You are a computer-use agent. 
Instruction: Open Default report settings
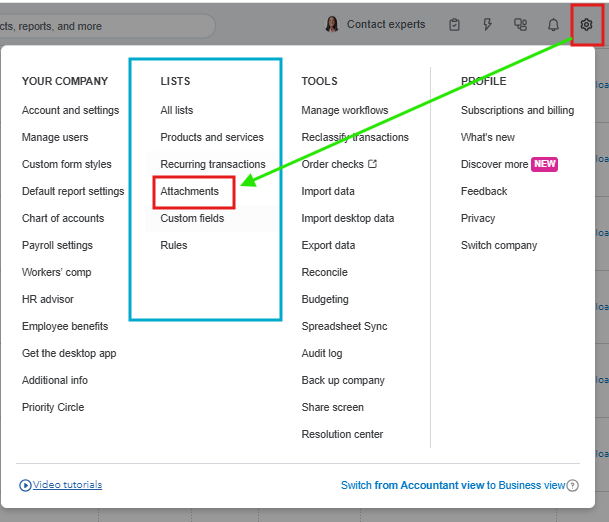click(73, 191)
